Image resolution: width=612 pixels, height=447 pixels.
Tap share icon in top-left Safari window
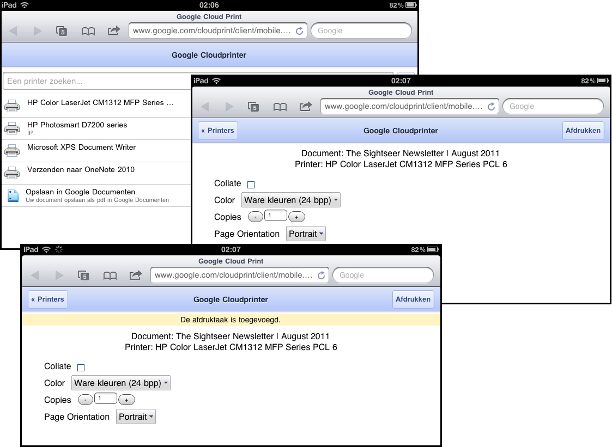(x=114, y=30)
